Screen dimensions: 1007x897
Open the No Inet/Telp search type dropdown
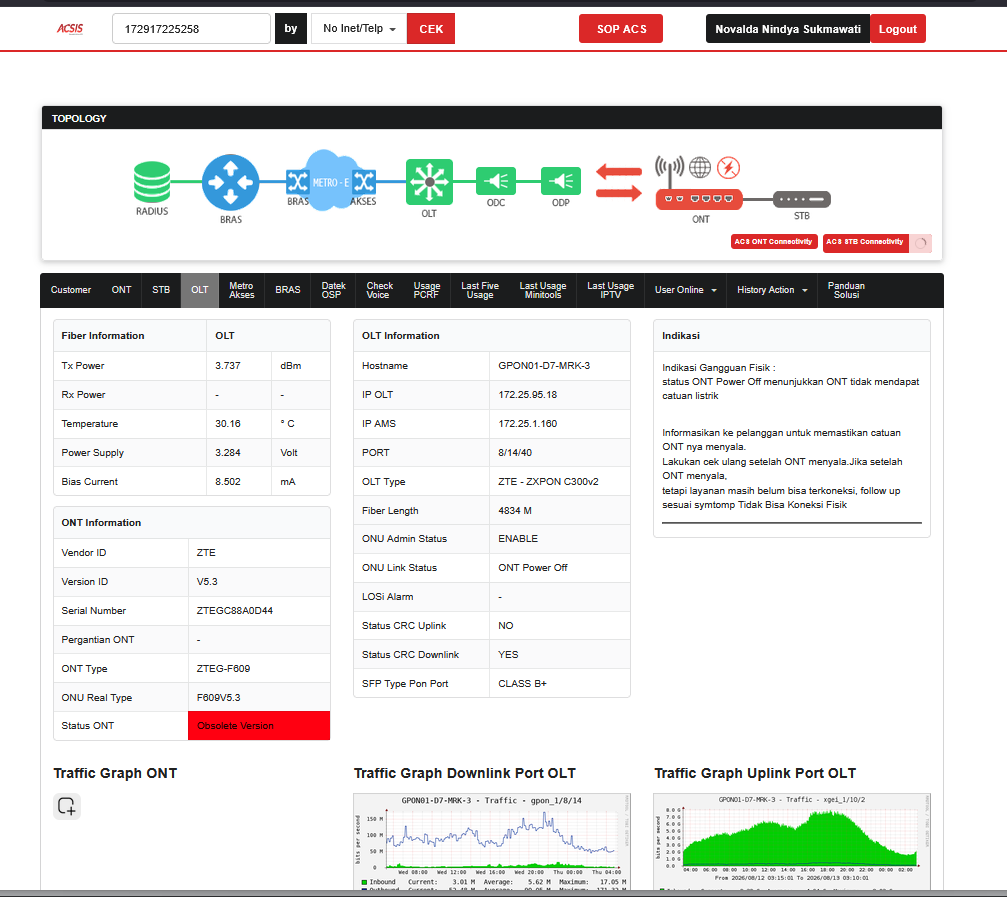[359, 29]
